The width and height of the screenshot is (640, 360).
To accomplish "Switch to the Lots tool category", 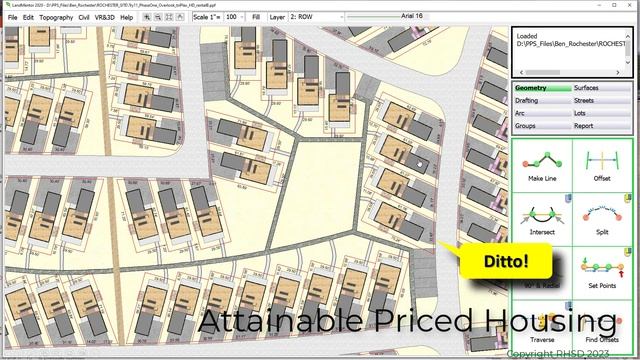I will (602, 113).
